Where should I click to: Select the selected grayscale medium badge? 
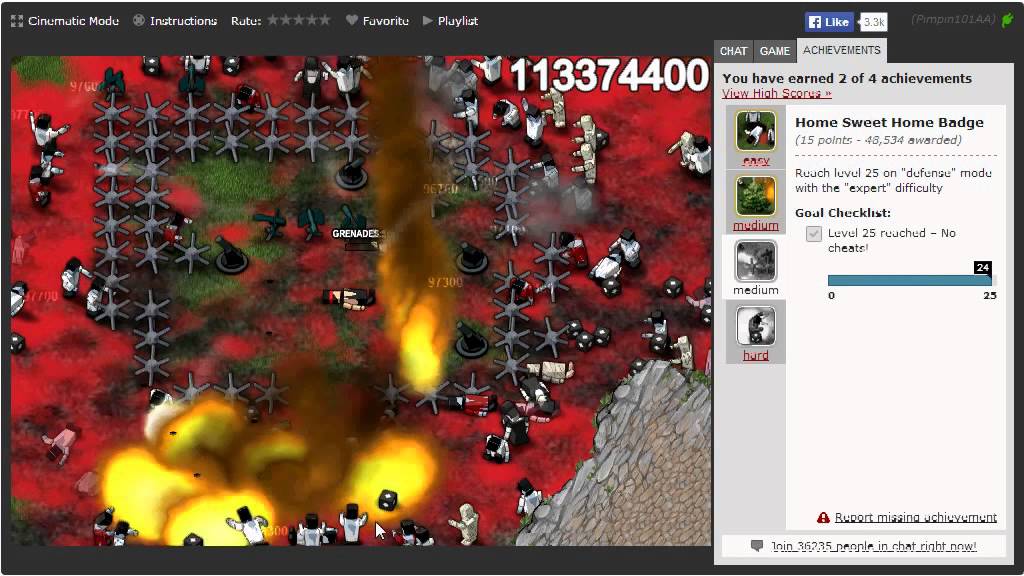coord(756,261)
